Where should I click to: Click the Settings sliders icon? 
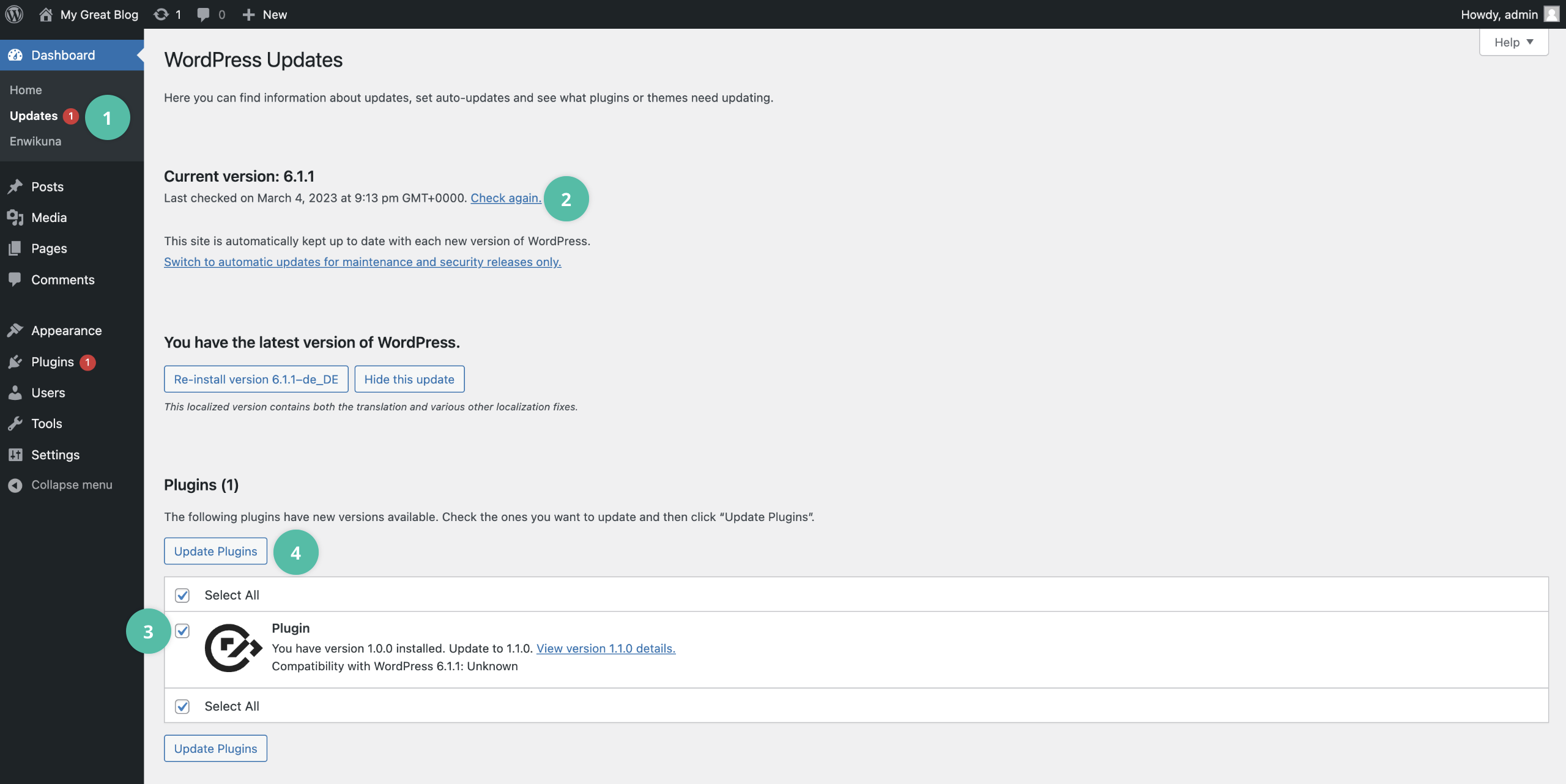click(15, 454)
